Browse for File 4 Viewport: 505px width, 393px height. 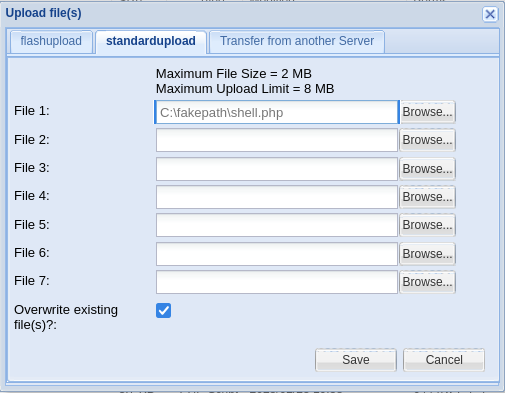[x=427, y=197]
